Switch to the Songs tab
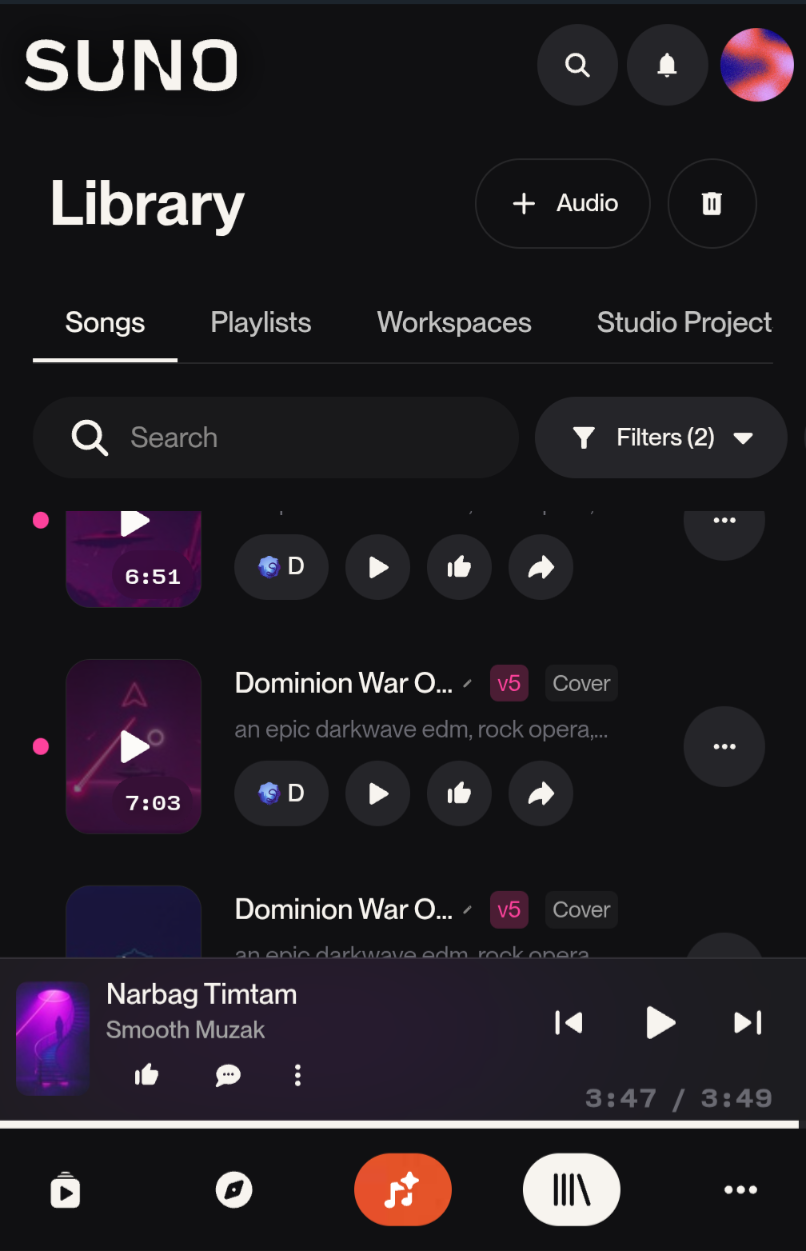Image resolution: width=806 pixels, height=1251 pixels. click(105, 323)
